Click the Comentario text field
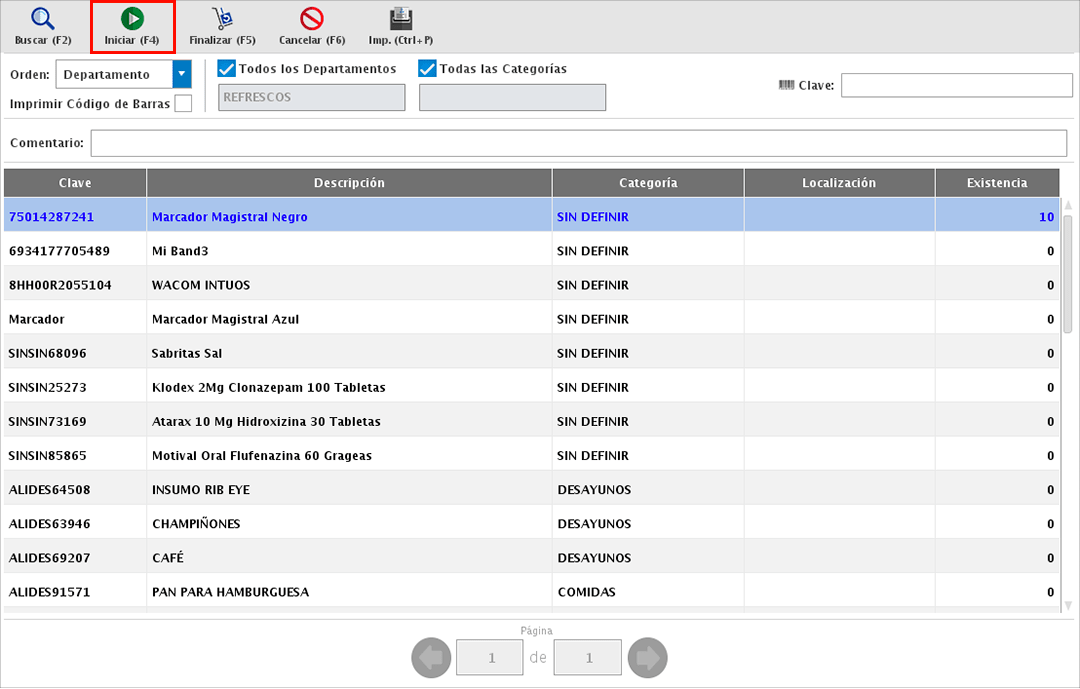The width and height of the screenshot is (1080, 689). point(578,143)
